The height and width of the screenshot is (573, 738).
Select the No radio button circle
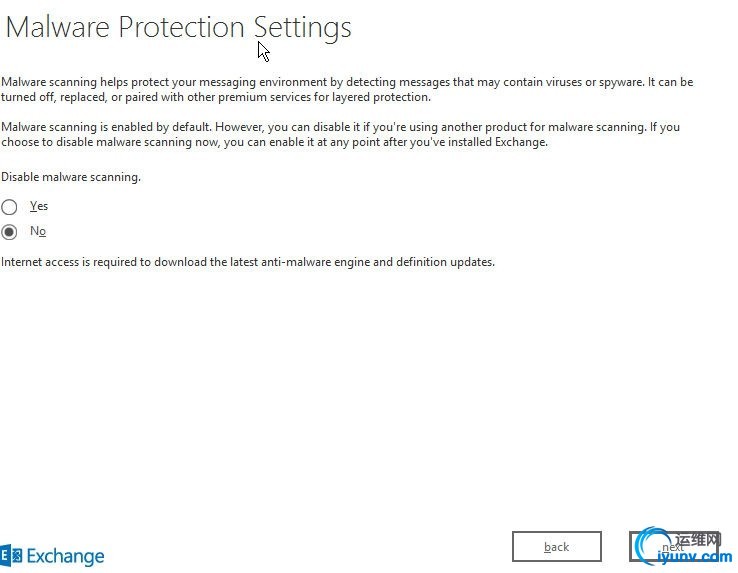coord(9,232)
